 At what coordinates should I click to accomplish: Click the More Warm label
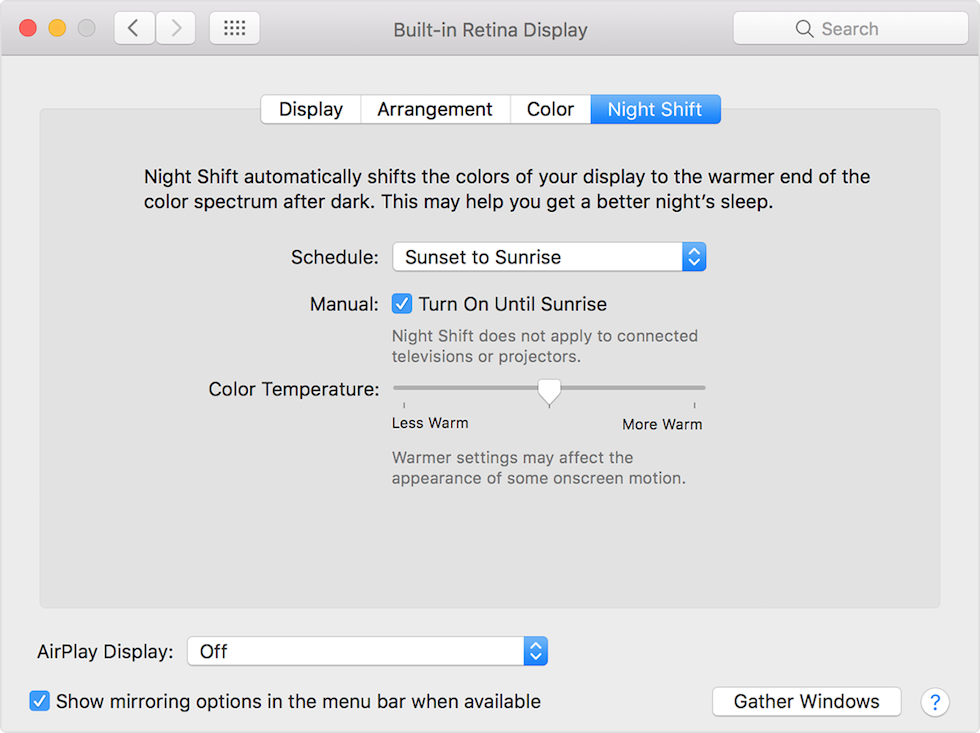[662, 424]
